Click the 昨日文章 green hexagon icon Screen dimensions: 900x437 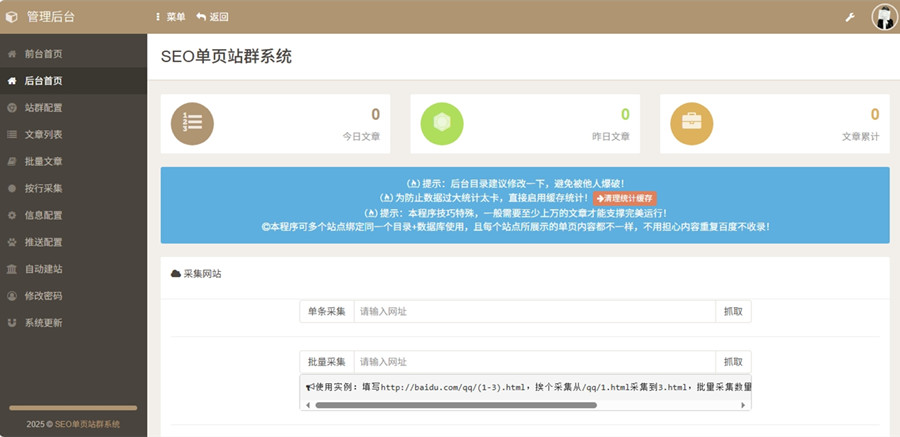(x=441, y=123)
